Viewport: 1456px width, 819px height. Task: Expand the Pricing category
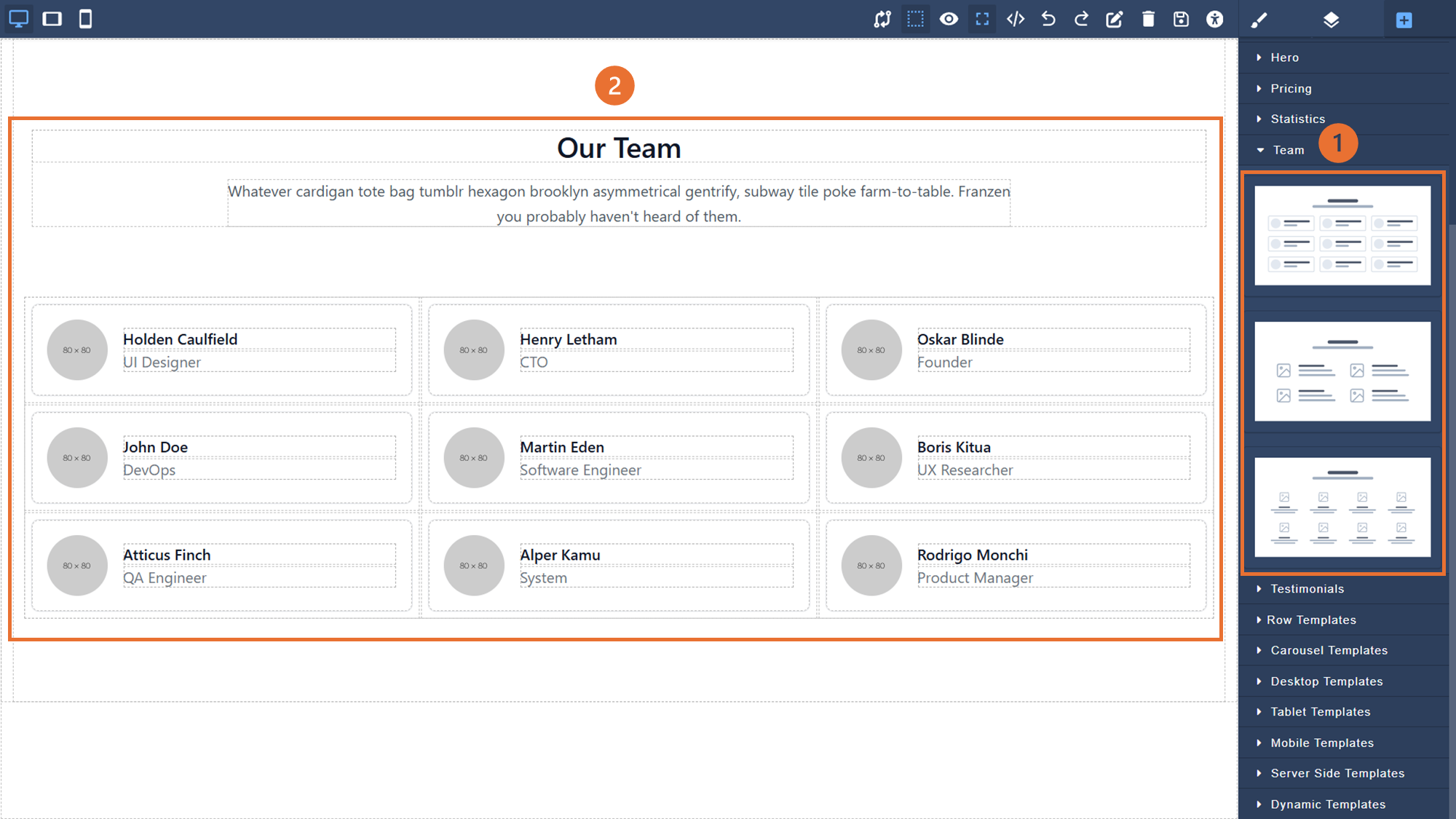1291,88
